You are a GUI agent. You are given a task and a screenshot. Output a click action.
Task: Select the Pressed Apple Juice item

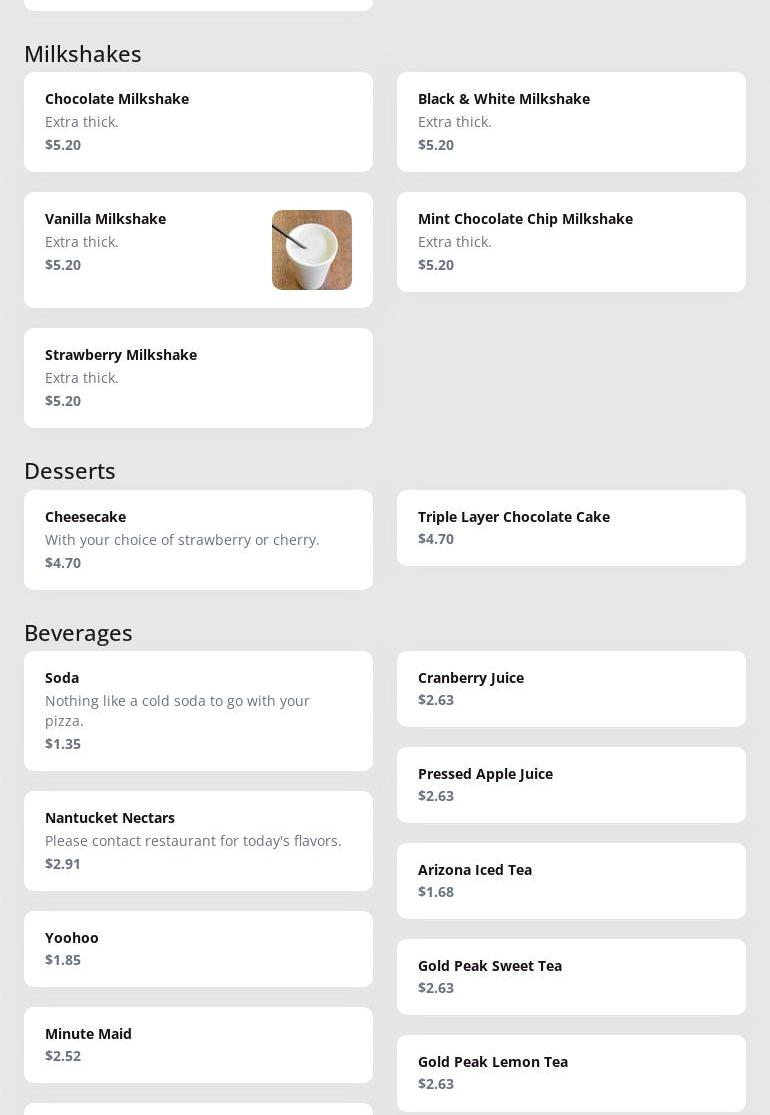571,785
